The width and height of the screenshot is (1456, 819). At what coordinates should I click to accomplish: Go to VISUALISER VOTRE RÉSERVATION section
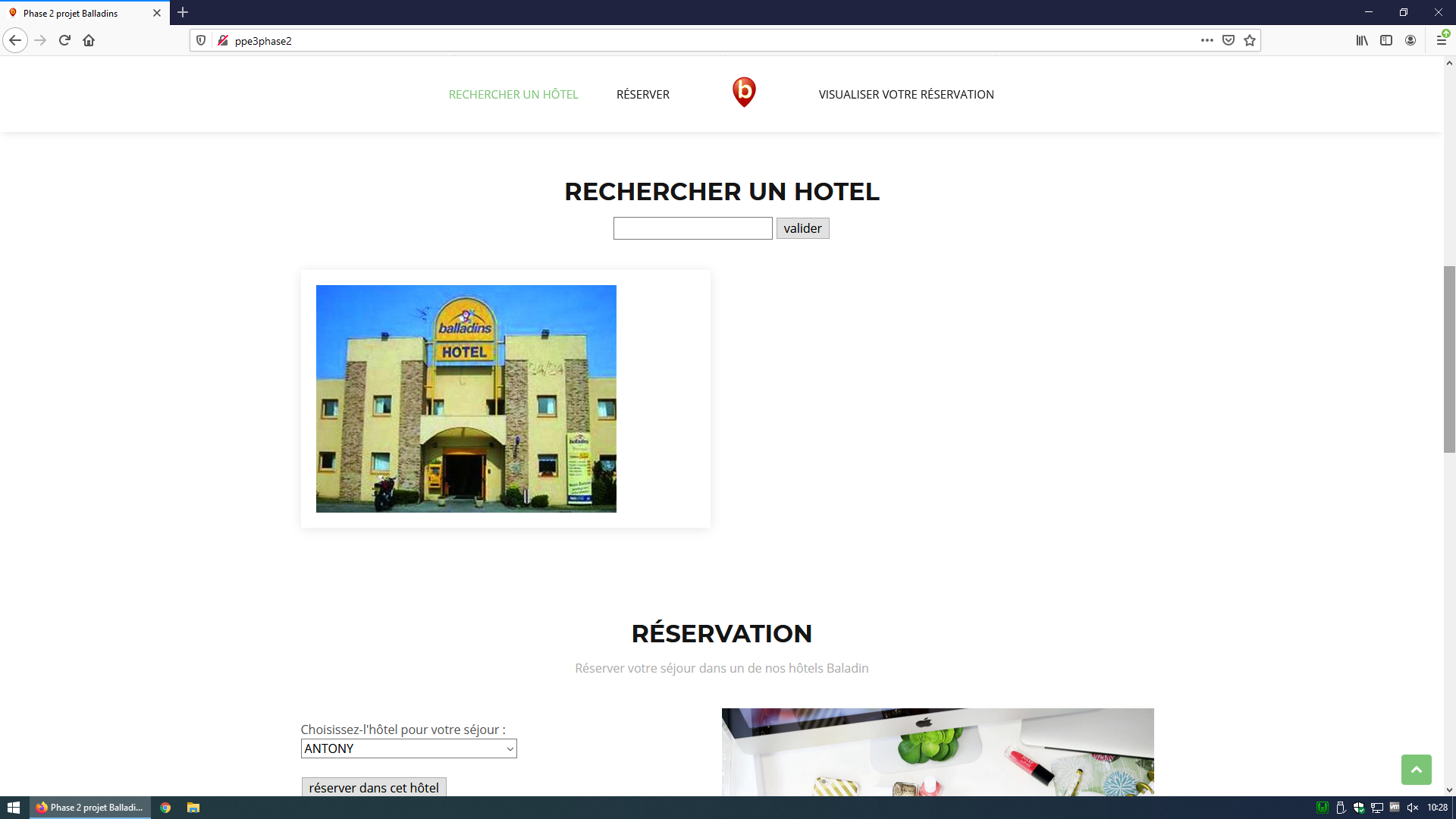(x=906, y=94)
